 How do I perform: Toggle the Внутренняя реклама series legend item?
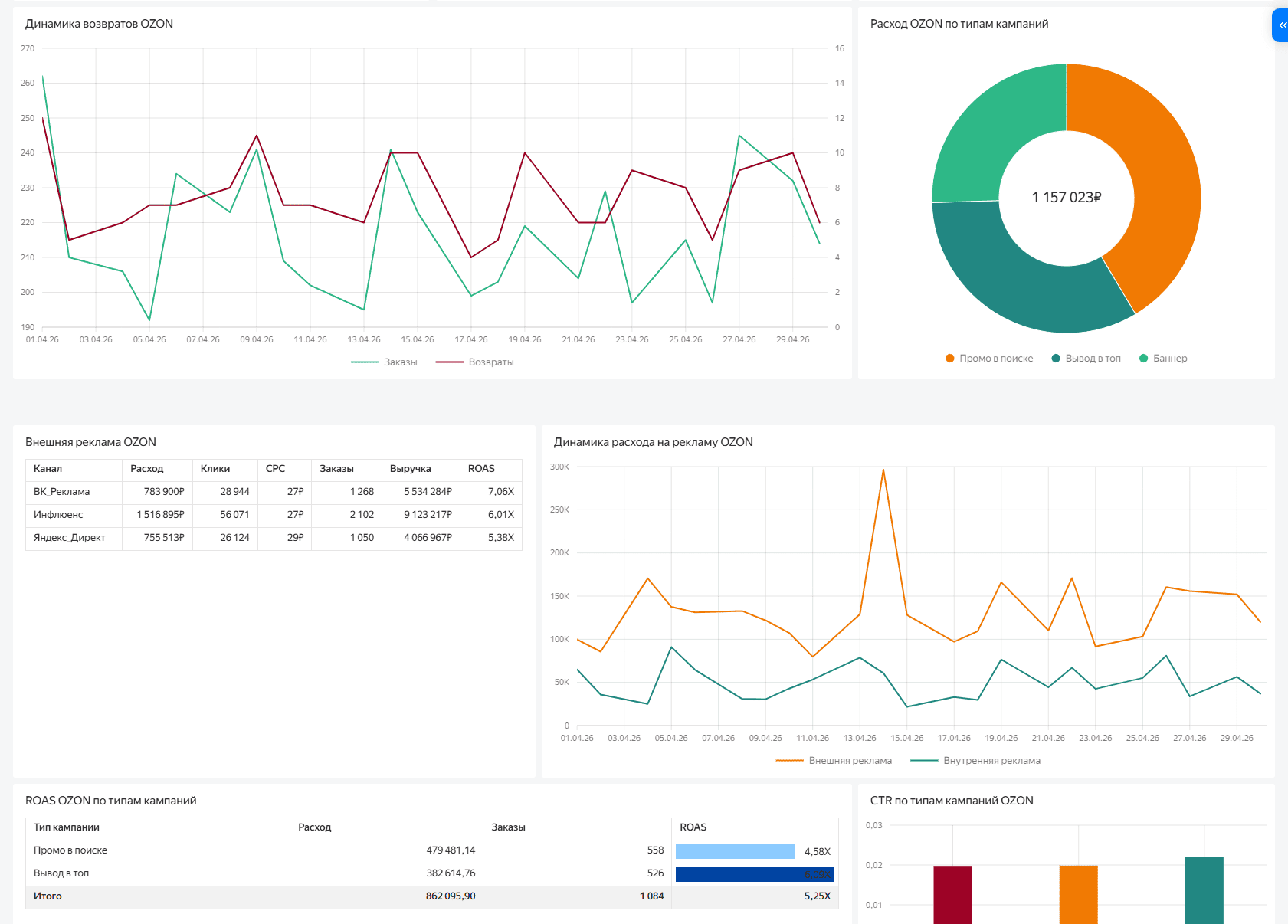pyautogui.click(x=975, y=761)
